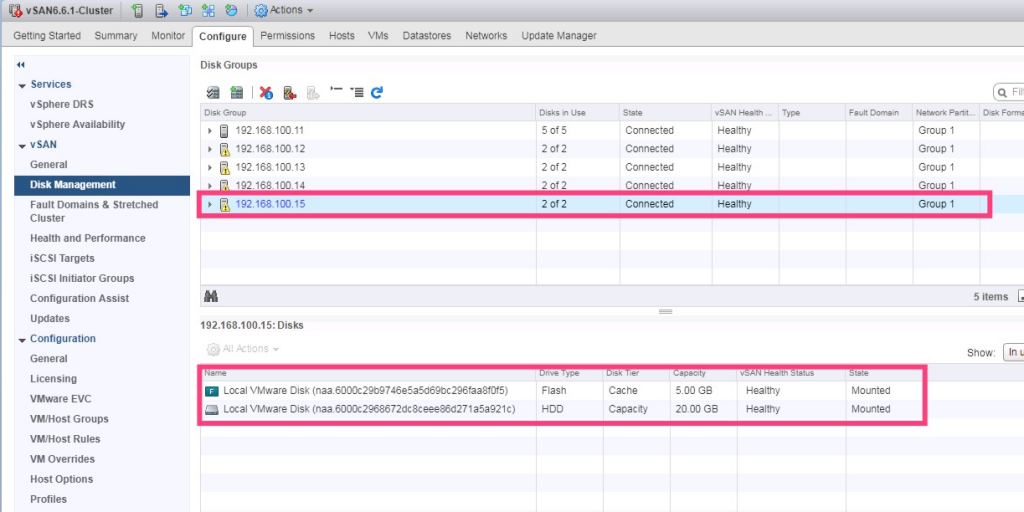This screenshot has width=1024, height=512.
Task: Click the claim disks checklist icon
Action: tap(213, 93)
